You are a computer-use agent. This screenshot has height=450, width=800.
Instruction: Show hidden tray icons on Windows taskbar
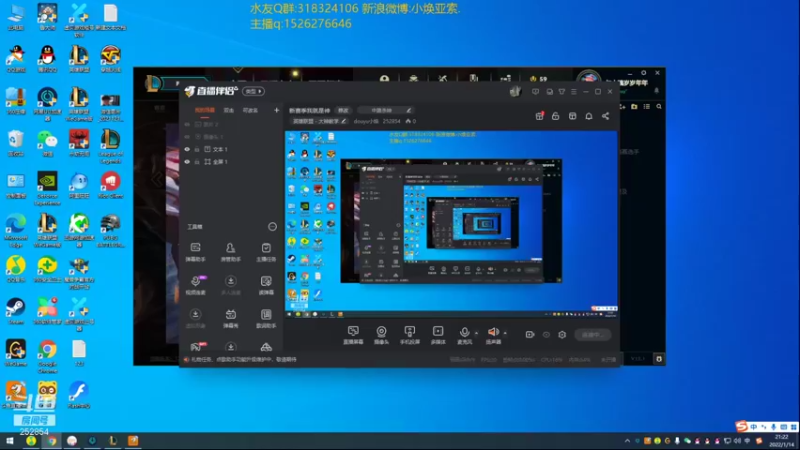(x=627, y=441)
